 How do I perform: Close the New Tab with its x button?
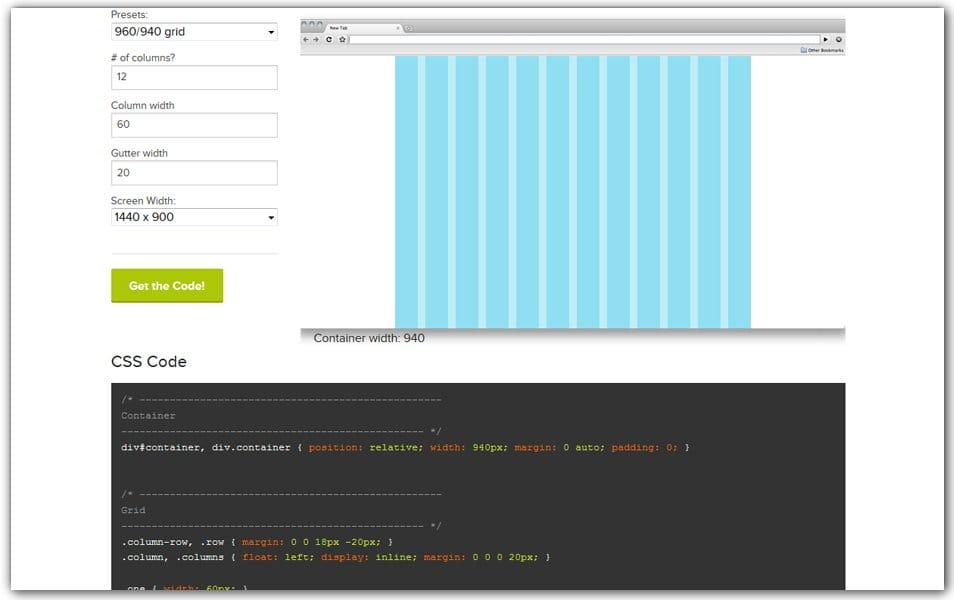[397, 26]
